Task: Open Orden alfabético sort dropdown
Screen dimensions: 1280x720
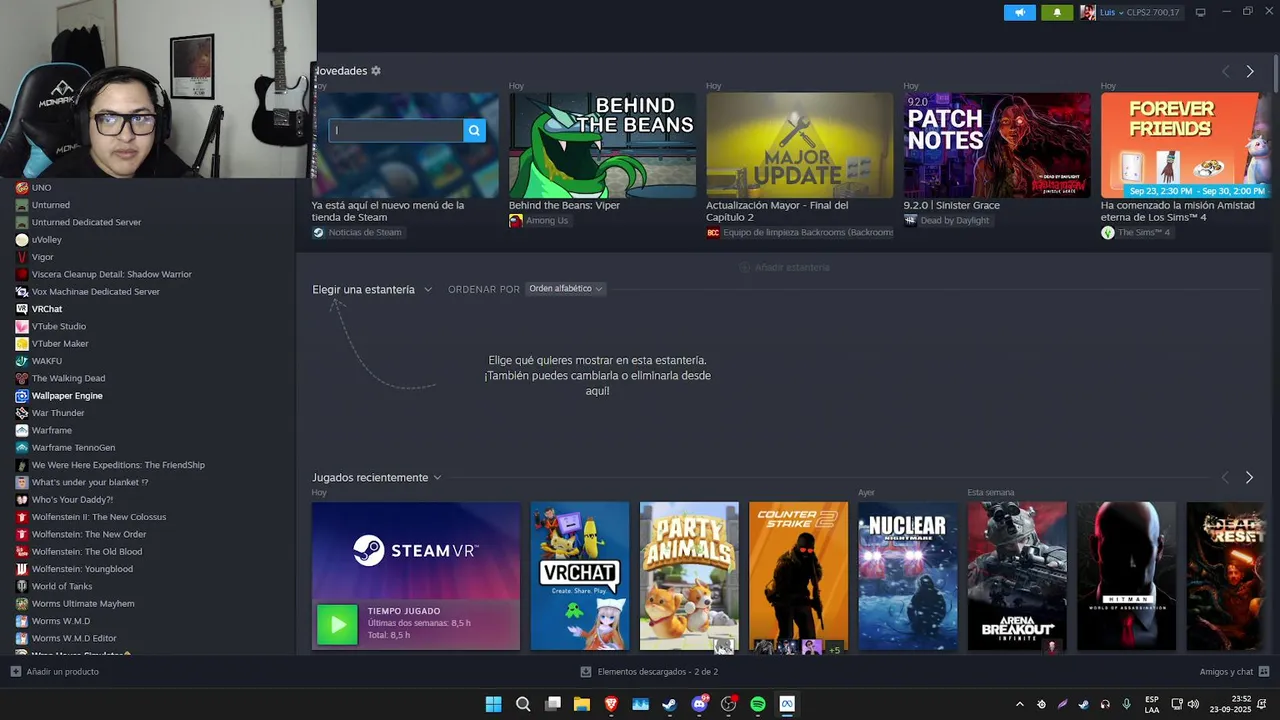Action: pyautogui.click(x=565, y=289)
